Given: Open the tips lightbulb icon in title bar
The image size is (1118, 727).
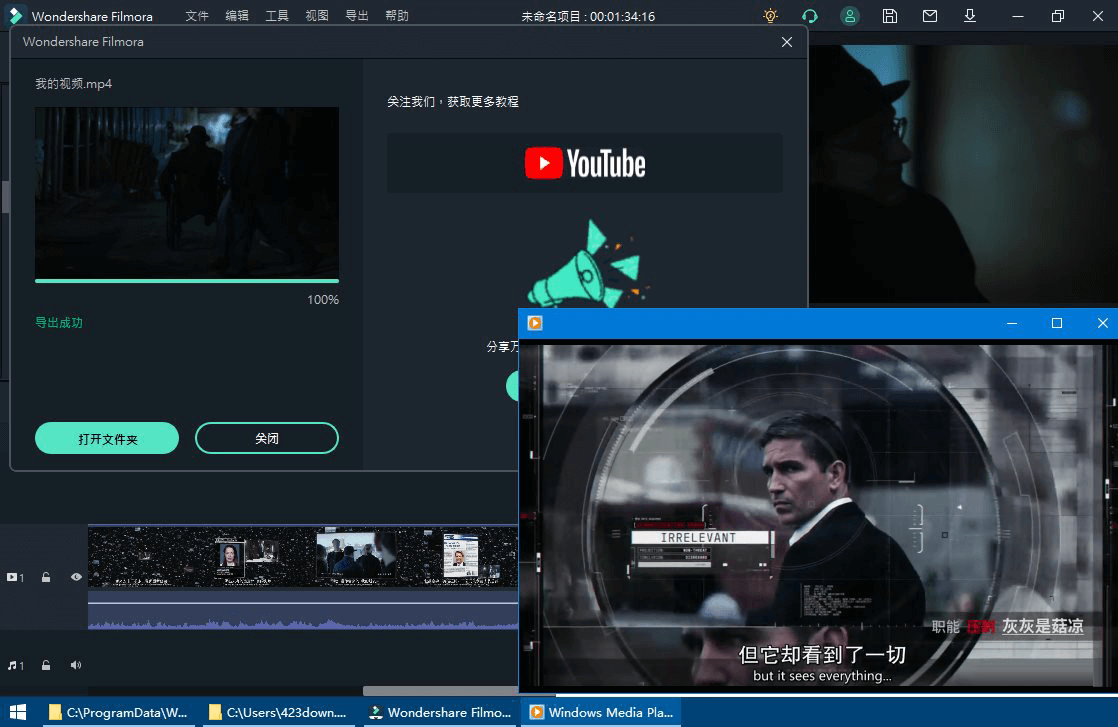Looking at the screenshot, I should pyautogui.click(x=769, y=16).
